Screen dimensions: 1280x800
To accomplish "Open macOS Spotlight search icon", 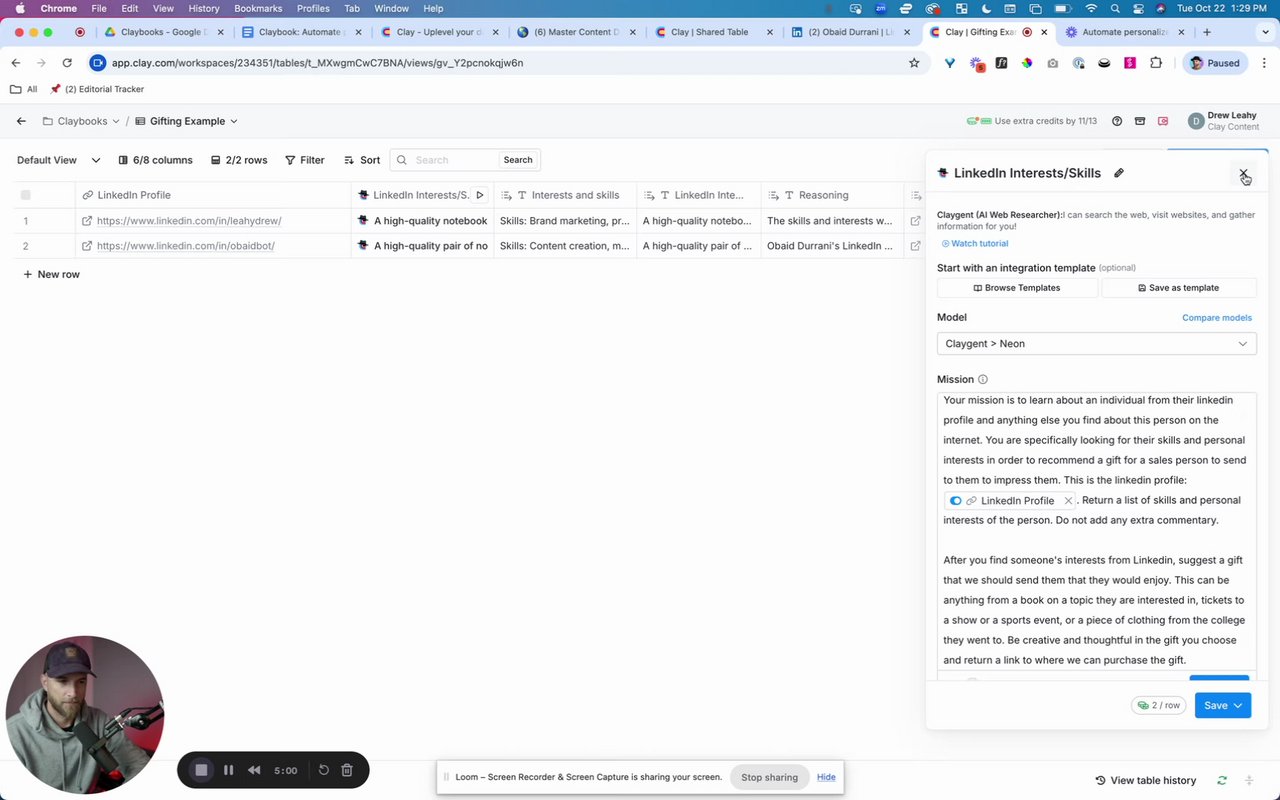I will coord(1115,8).
